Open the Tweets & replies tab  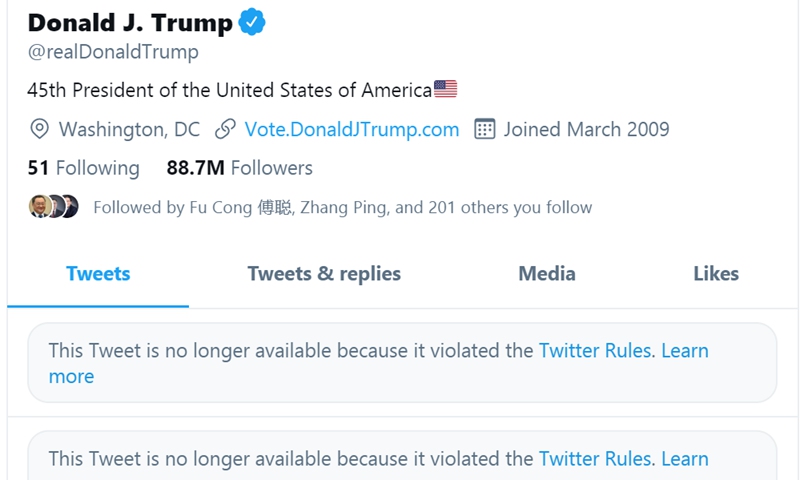pyautogui.click(x=324, y=273)
